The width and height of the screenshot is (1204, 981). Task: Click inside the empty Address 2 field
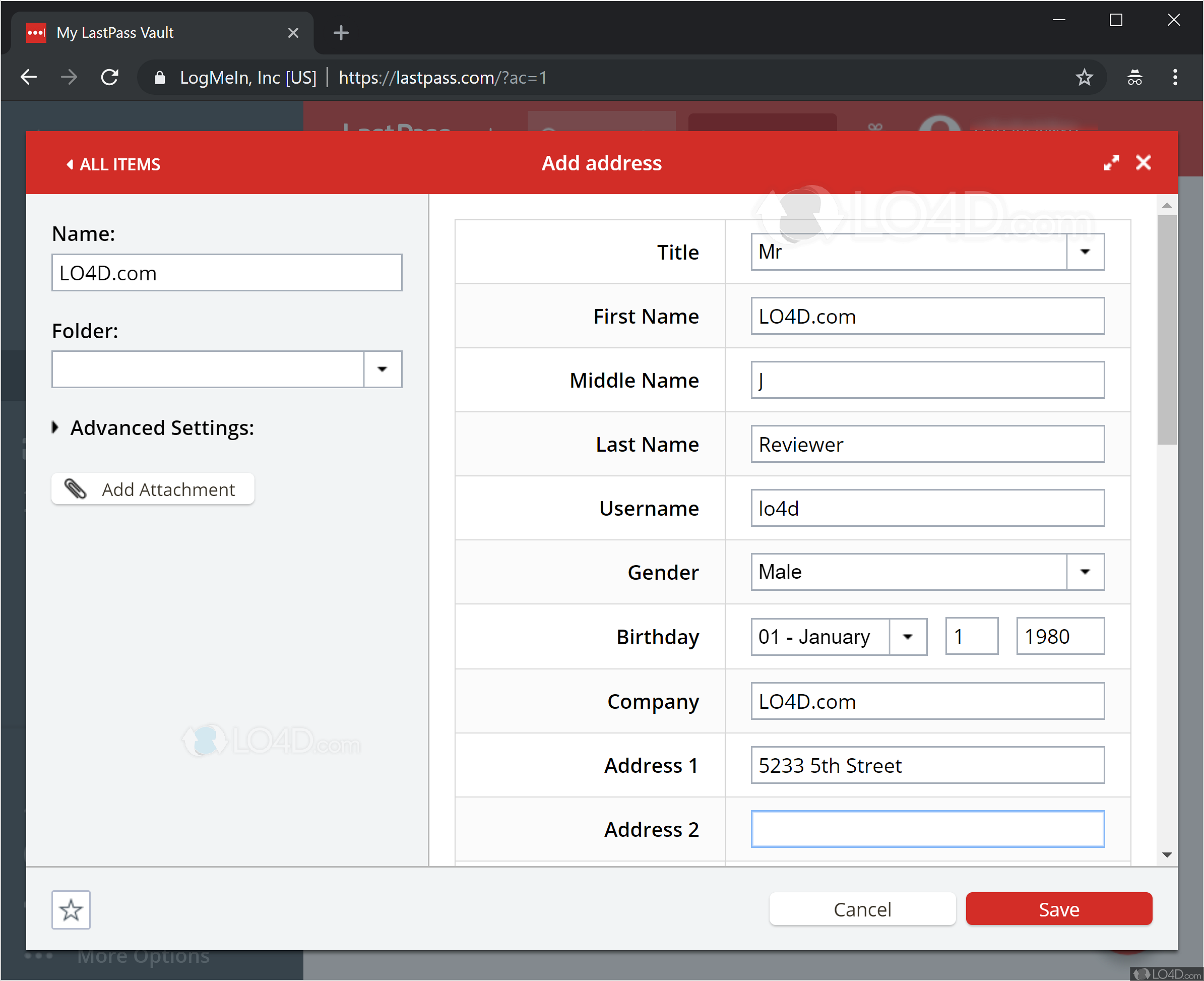(x=927, y=828)
